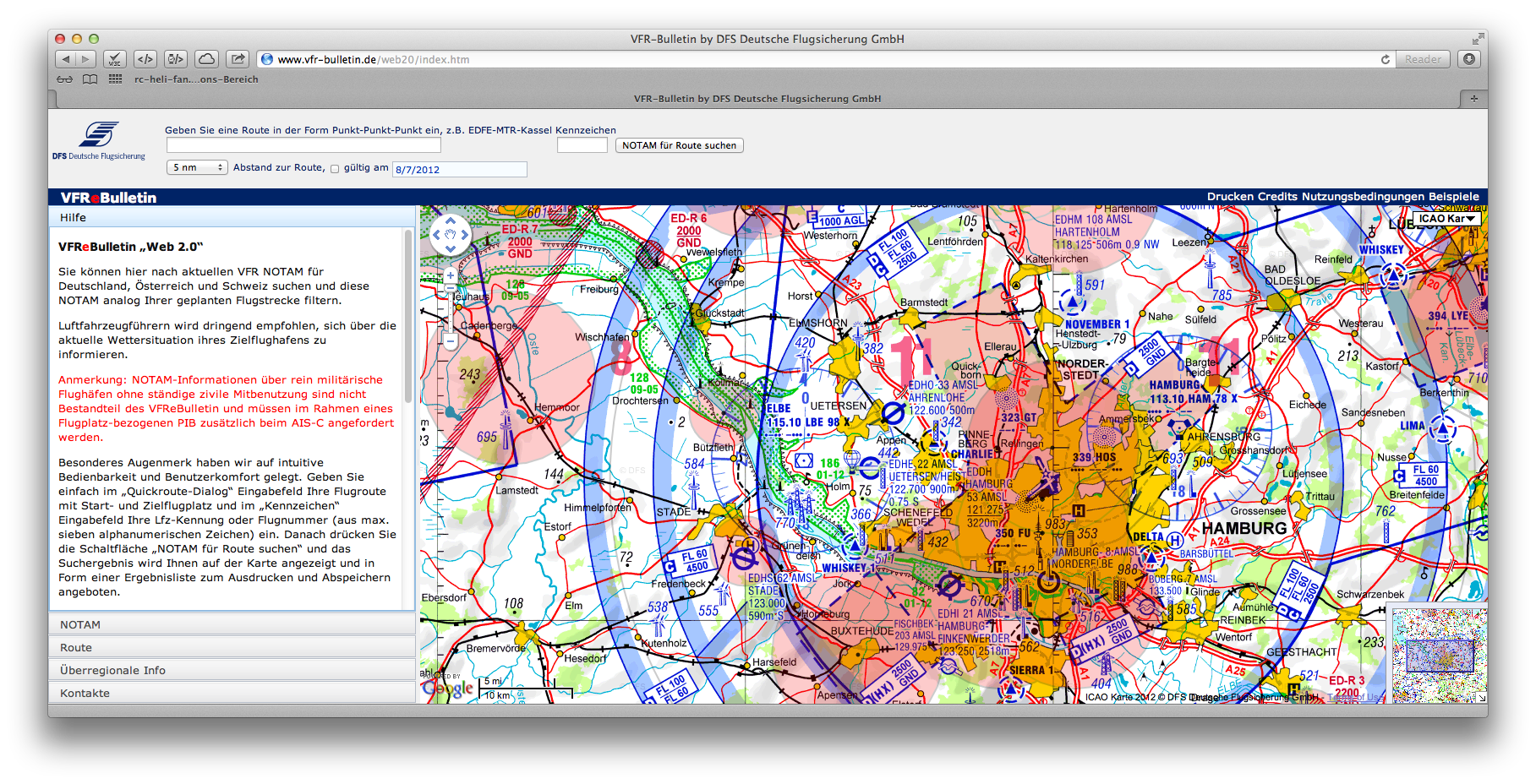Click the overview mini-map thumbnail
This screenshot has width=1536, height=784.
click(1440, 656)
